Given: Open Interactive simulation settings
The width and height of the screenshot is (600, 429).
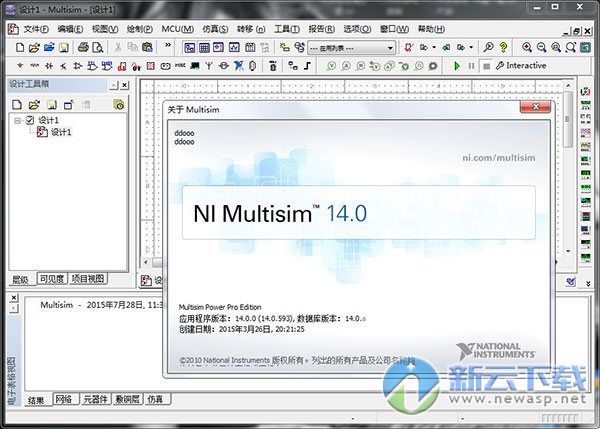Looking at the screenshot, I should 521,65.
